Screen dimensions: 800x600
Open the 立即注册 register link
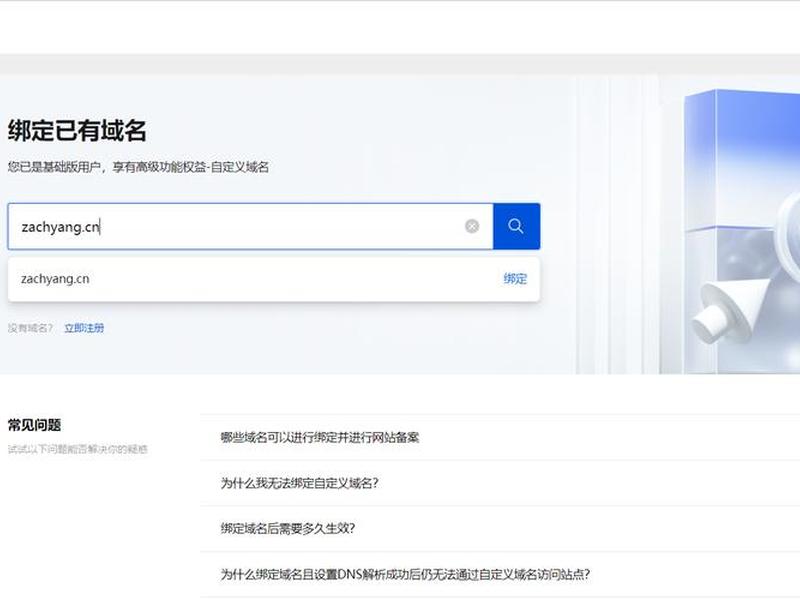coord(84,328)
